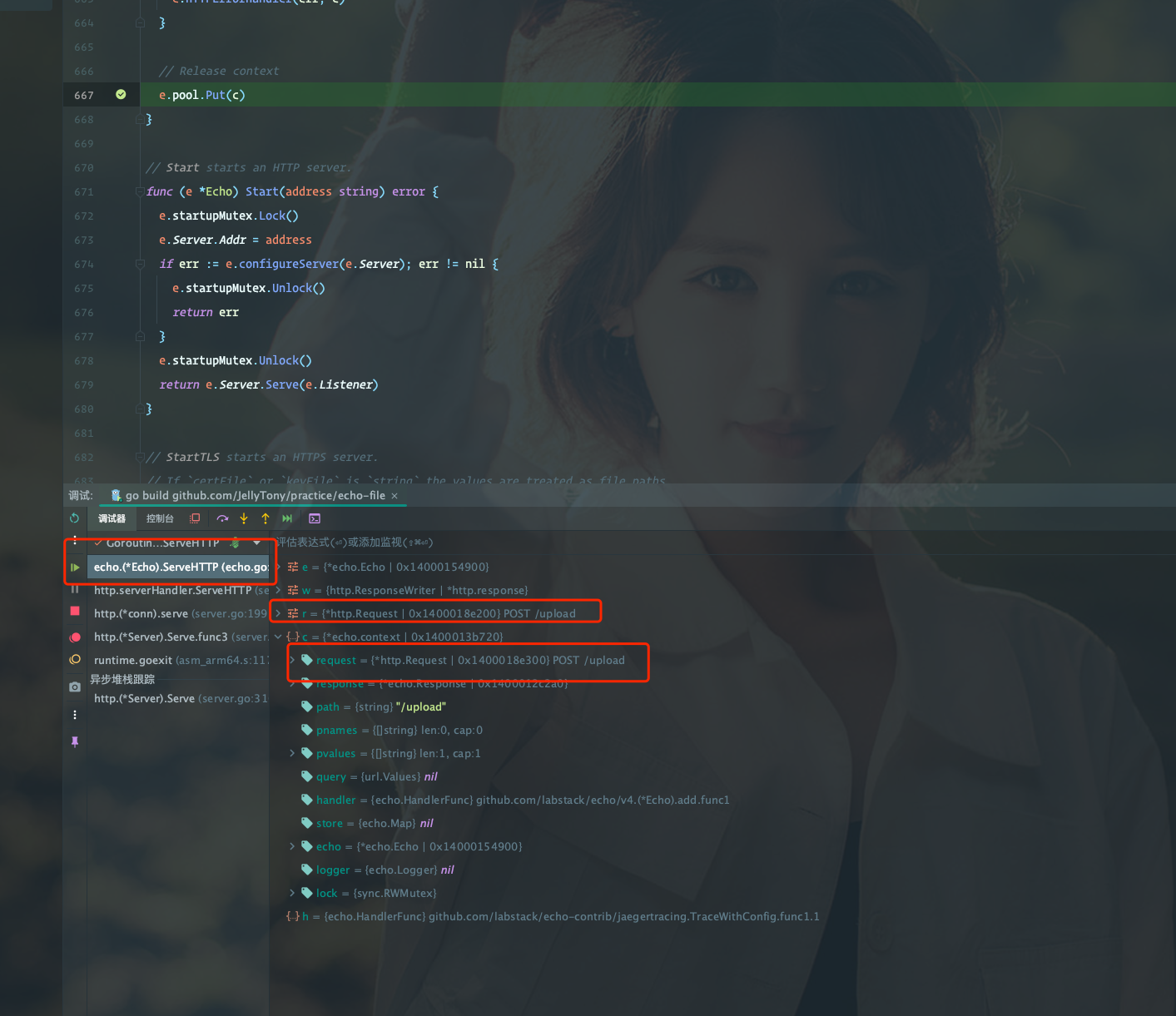
Task: Select frame http.serverHandler.ServeHTTP
Action: 179,590
